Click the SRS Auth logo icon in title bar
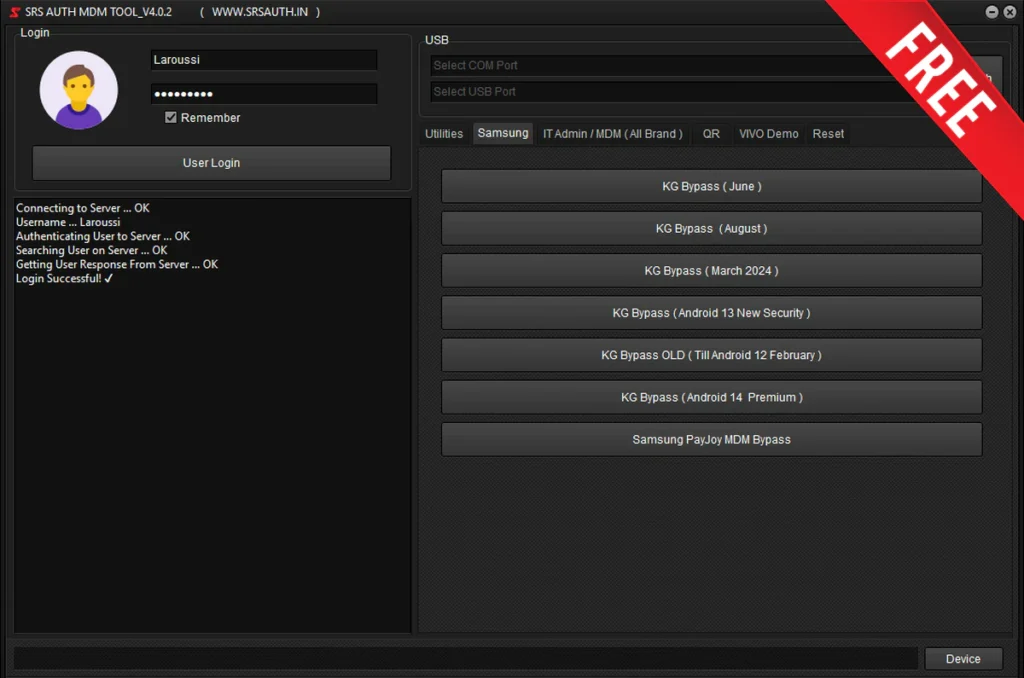Viewport: 1024px width, 678px height. [14, 12]
